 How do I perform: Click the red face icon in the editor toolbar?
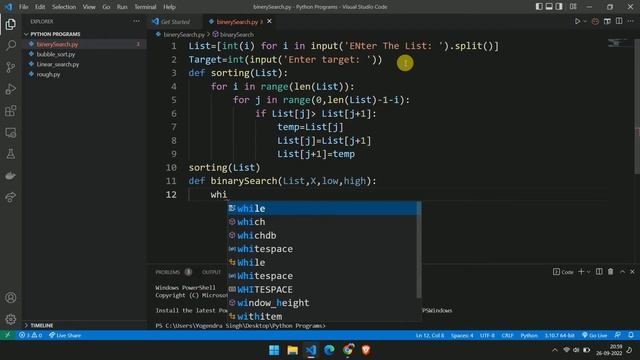(595, 21)
